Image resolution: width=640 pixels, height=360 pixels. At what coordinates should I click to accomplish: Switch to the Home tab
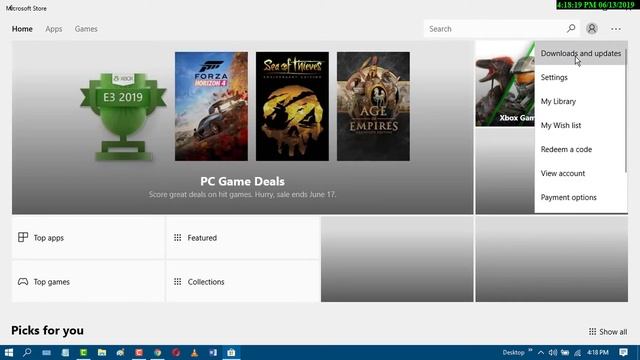[22, 29]
